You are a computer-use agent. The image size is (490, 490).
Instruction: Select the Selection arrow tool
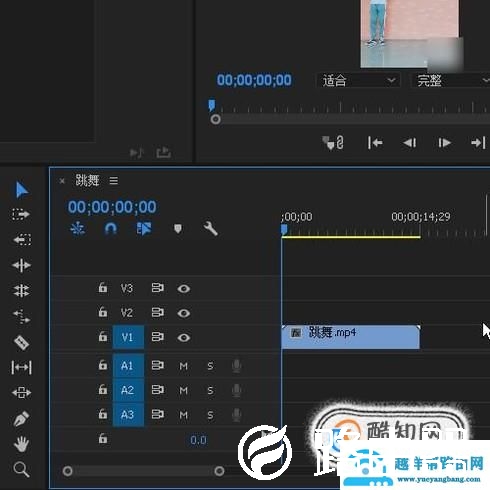[22, 190]
